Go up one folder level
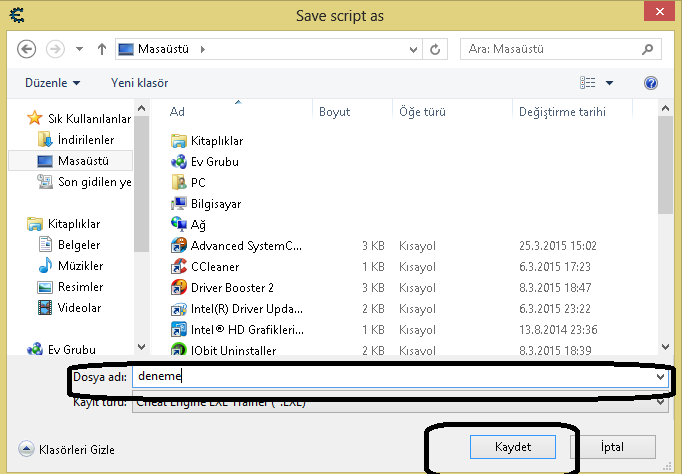682x474 pixels. click(x=102, y=49)
